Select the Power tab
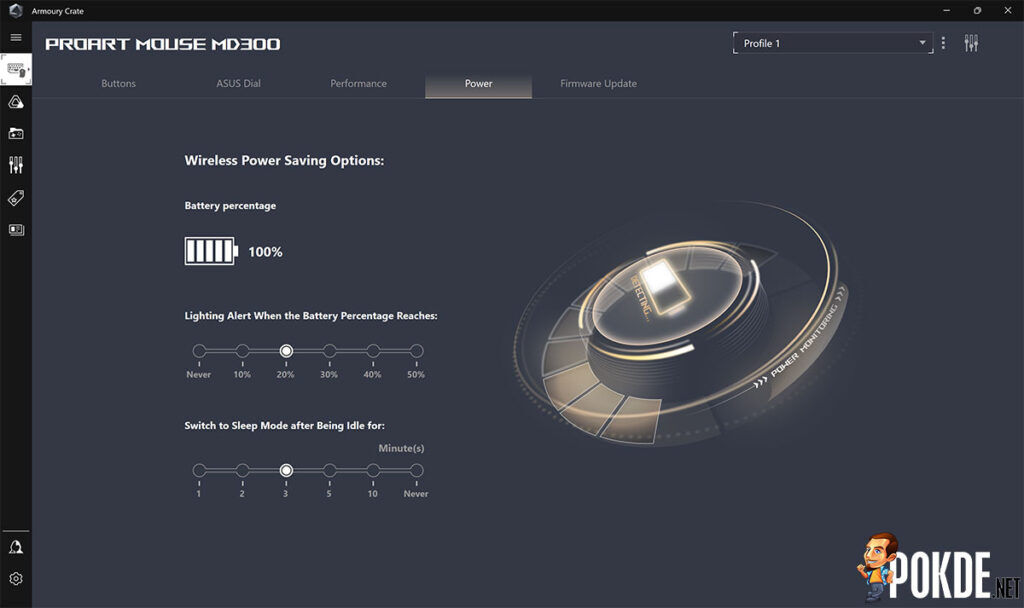1024x608 pixels. click(x=479, y=85)
